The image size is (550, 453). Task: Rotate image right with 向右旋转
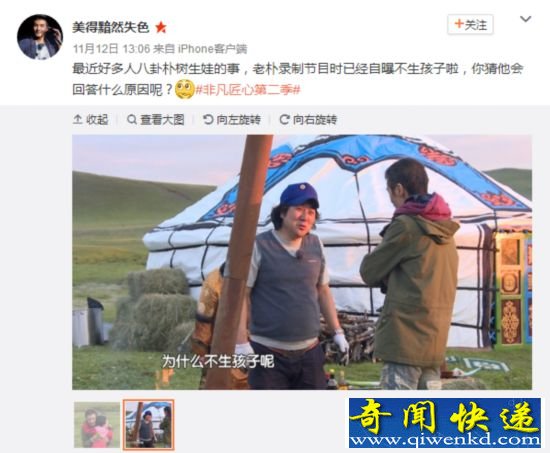308,120
